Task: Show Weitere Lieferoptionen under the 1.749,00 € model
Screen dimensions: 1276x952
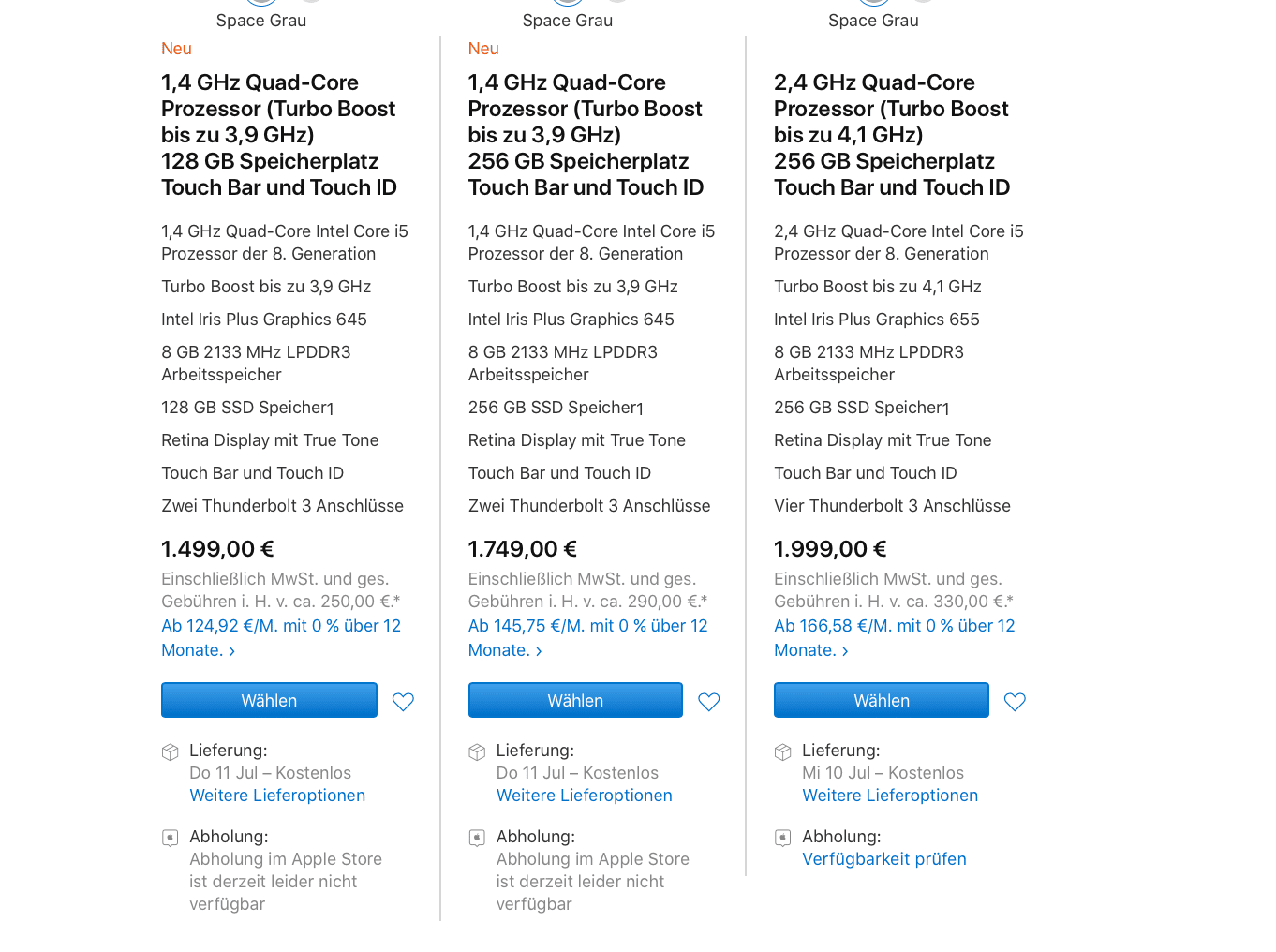Action: click(x=585, y=796)
